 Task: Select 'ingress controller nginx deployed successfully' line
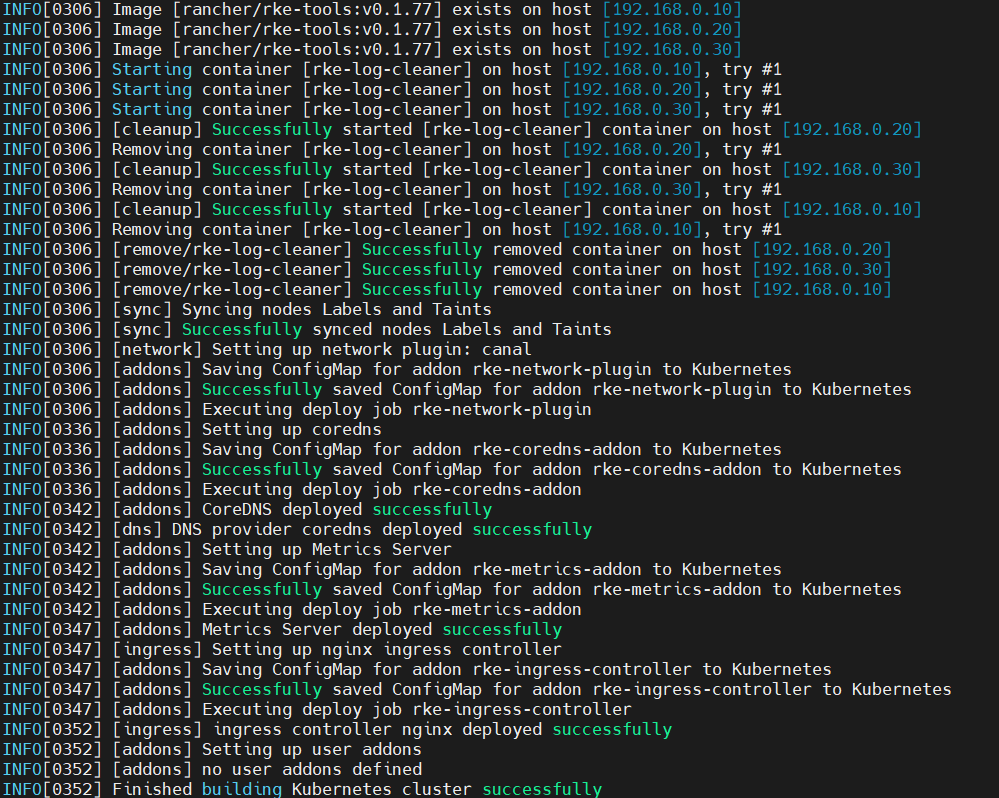tap(338, 729)
